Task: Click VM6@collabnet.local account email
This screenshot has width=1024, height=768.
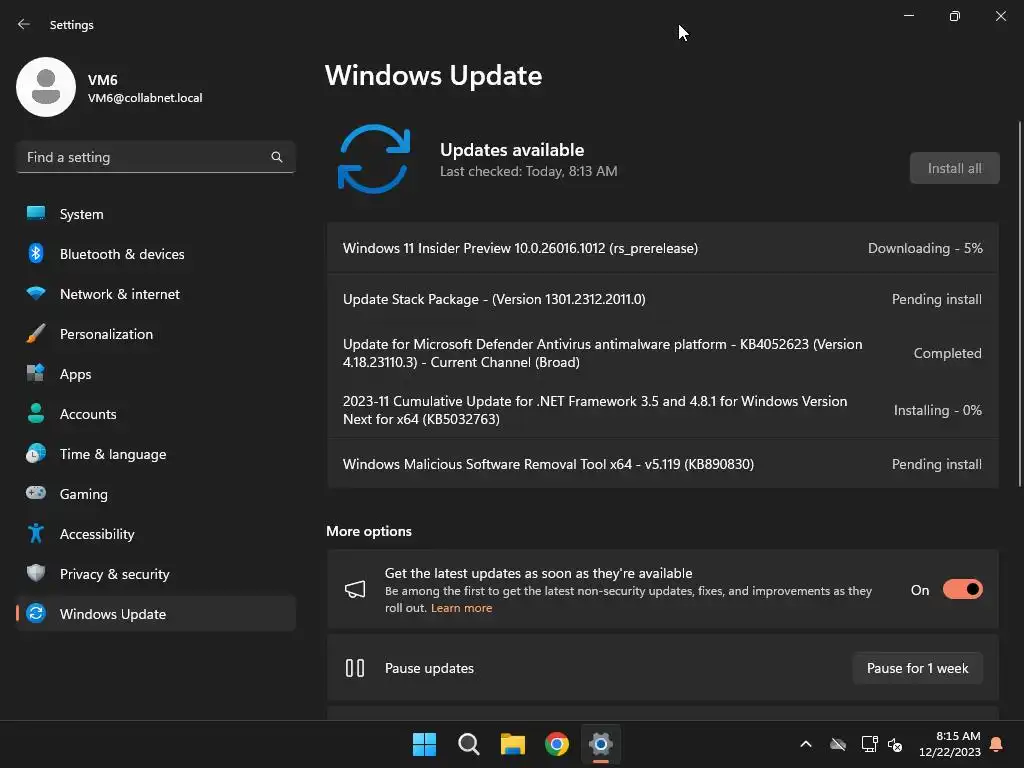Action: point(145,98)
